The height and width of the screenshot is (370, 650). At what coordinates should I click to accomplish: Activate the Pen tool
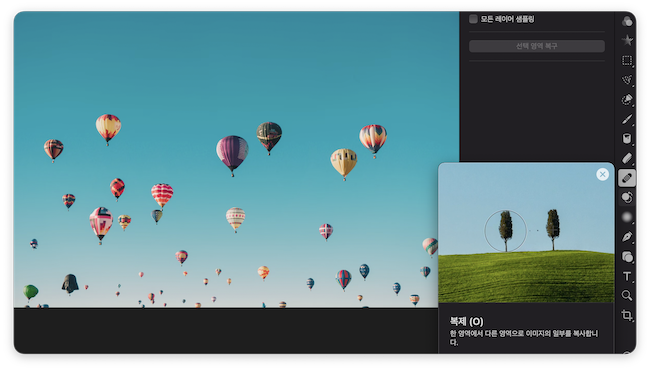point(627,237)
